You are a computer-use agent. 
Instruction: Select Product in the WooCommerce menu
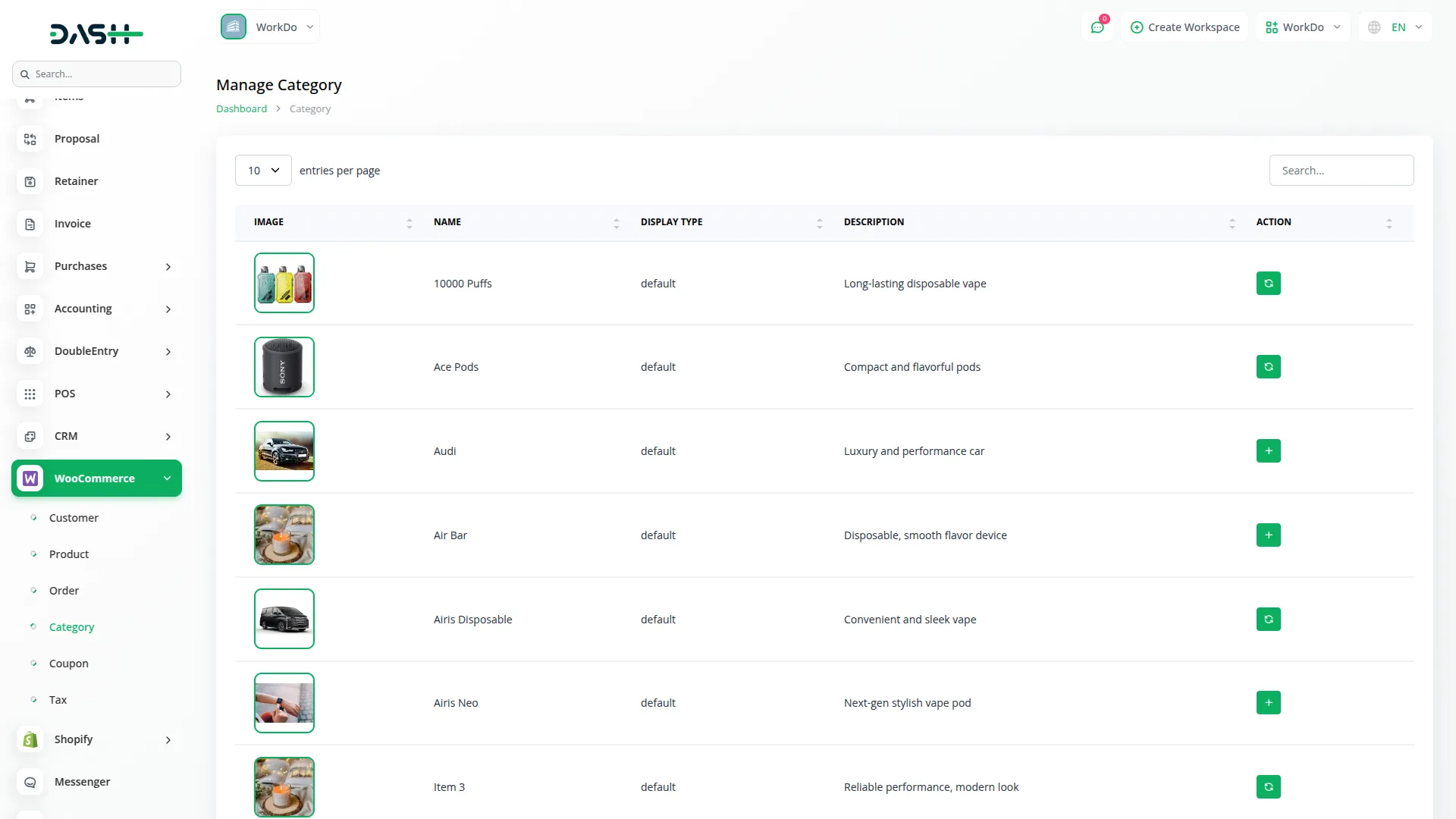[x=68, y=554]
